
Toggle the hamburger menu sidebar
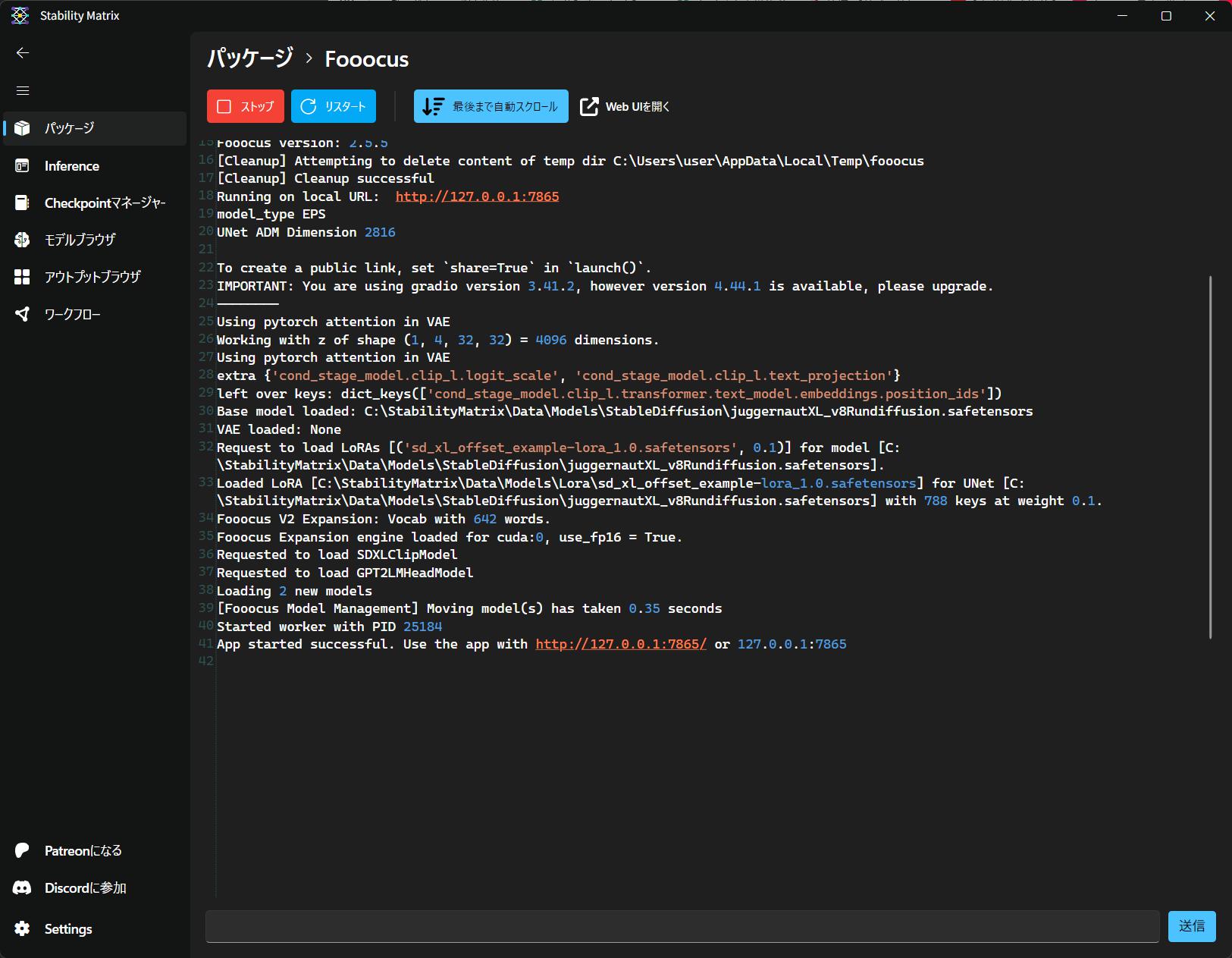click(23, 91)
